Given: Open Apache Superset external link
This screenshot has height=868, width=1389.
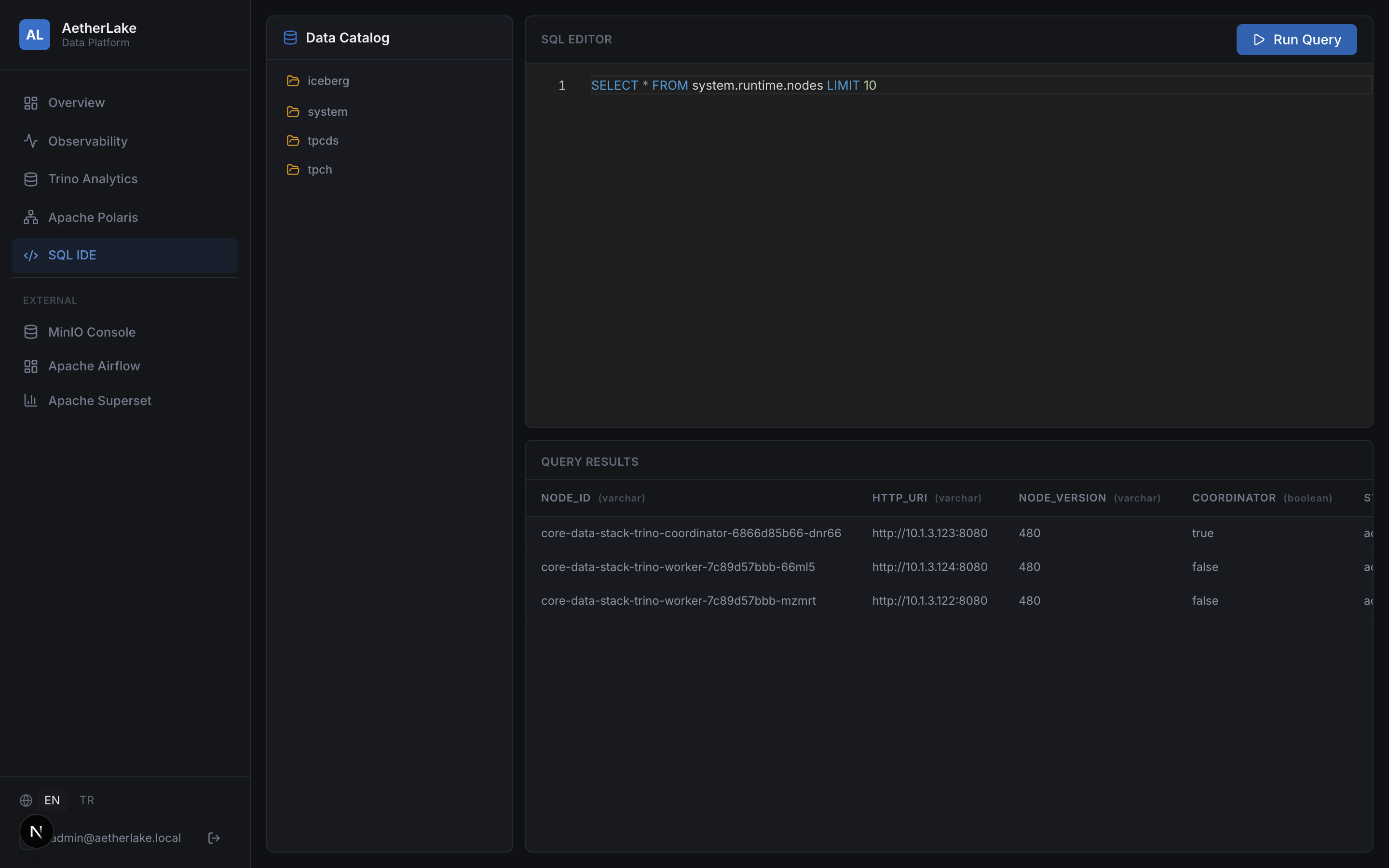Looking at the screenshot, I should (x=124, y=401).
